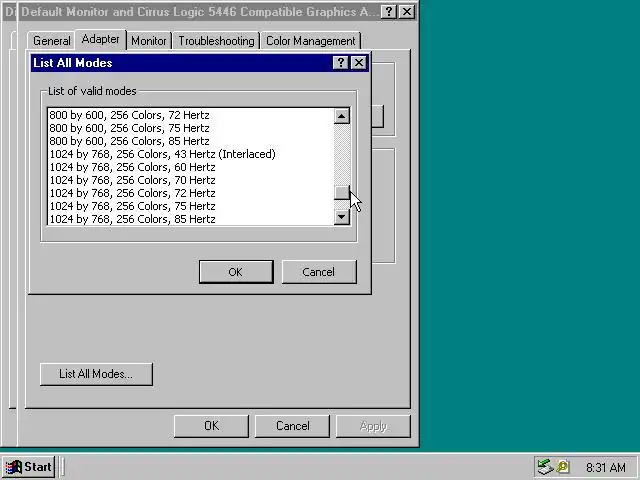The height and width of the screenshot is (480, 640).
Task: Click the 8:31 AM taskbar clock
Action: click(x=606, y=467)
